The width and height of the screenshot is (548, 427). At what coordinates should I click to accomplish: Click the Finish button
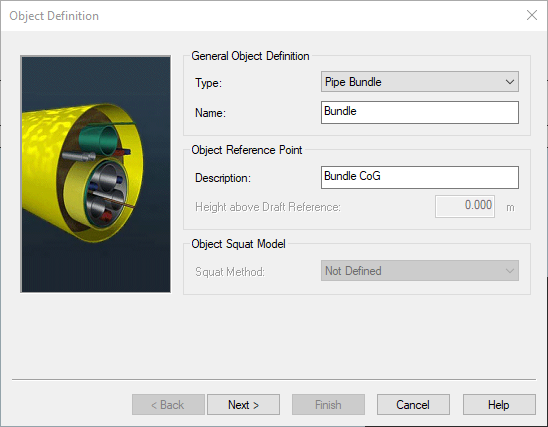328,405
